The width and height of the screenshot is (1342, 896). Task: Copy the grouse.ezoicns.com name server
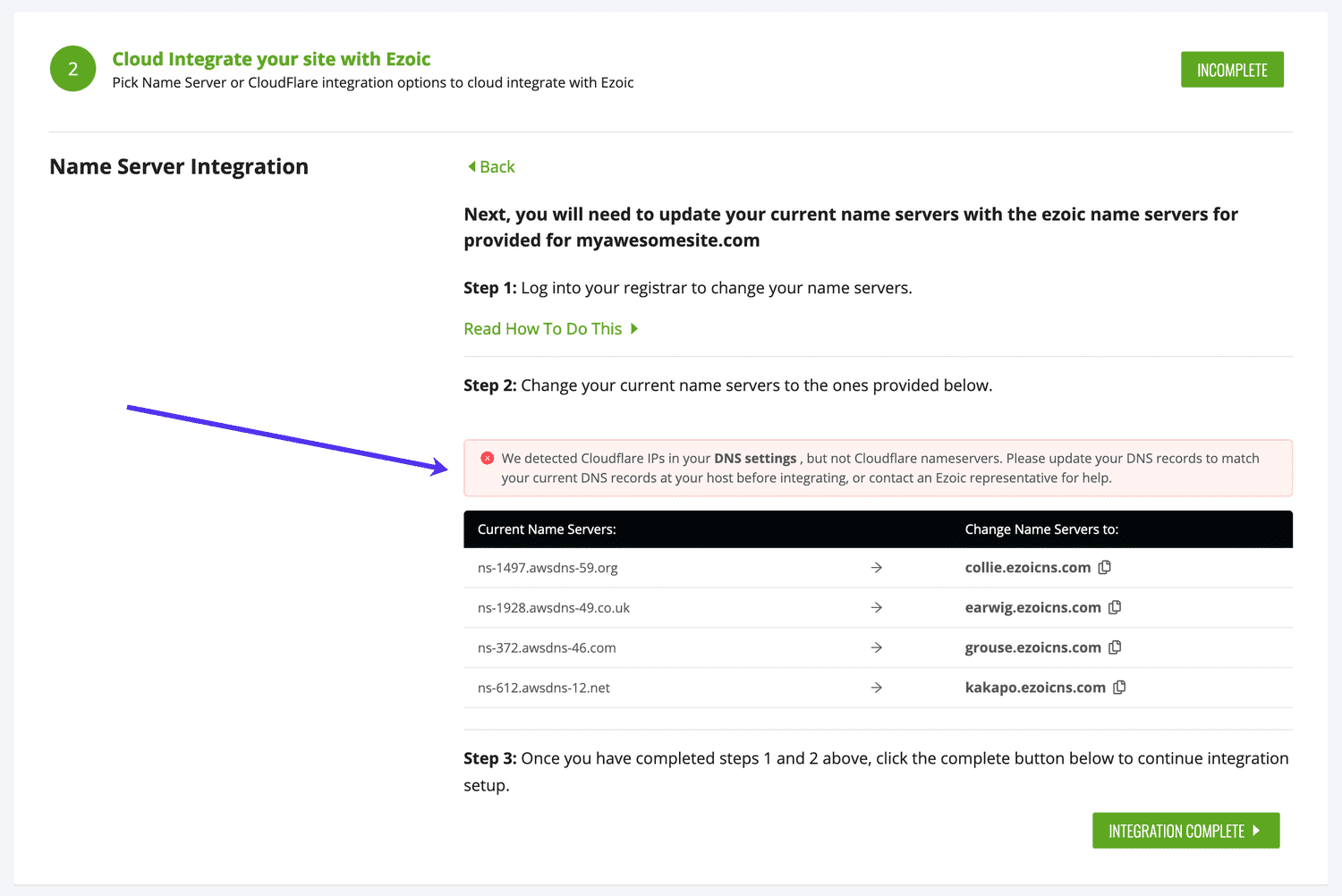(x=1115, y=647)
